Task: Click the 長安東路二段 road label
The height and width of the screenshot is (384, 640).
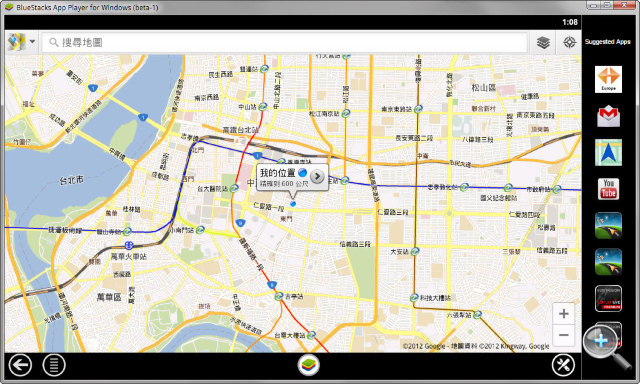Action: [x=414, y=138]
